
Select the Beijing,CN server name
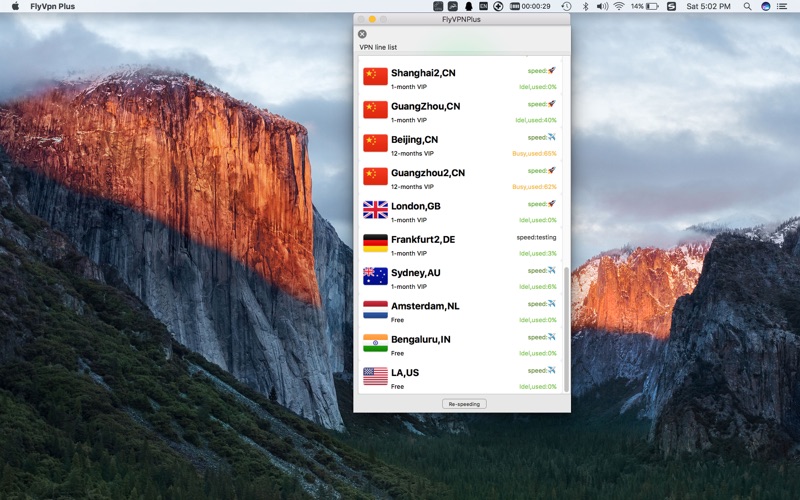pyautogui.click(x=414, y=140)
